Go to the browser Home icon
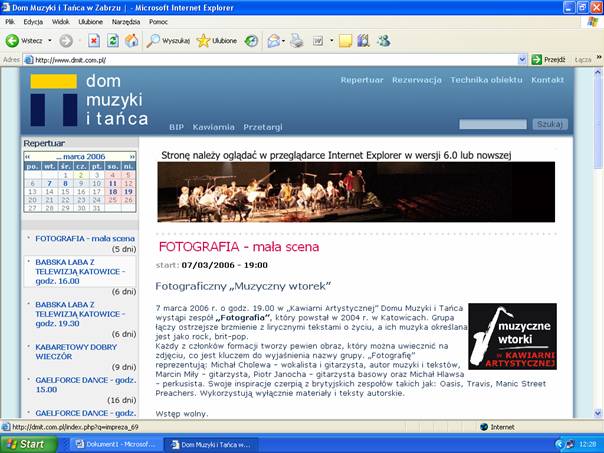This screenshot has height=453, width=604. click(131, 41)
